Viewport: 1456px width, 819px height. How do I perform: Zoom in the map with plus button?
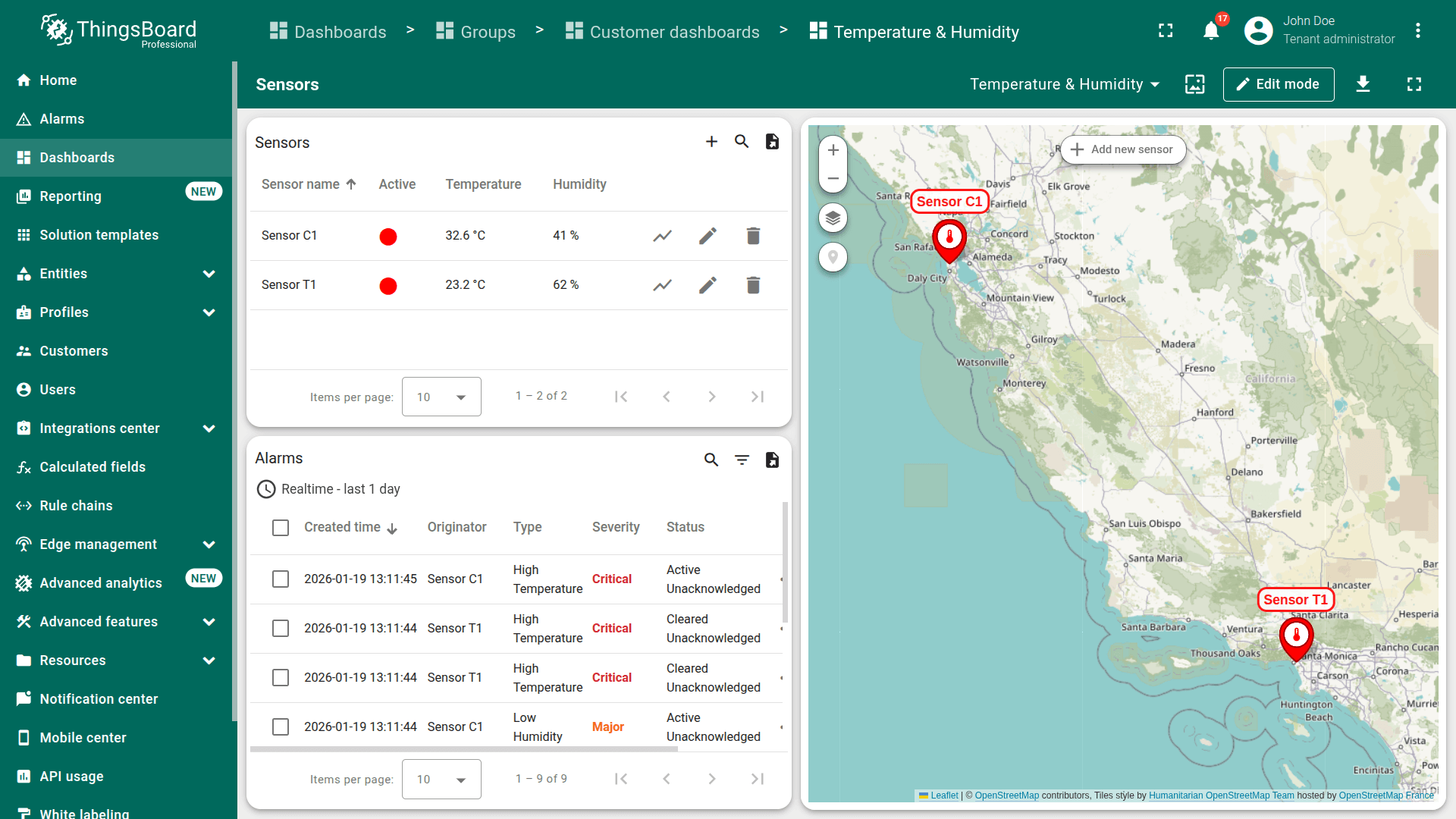coord(833,150)
